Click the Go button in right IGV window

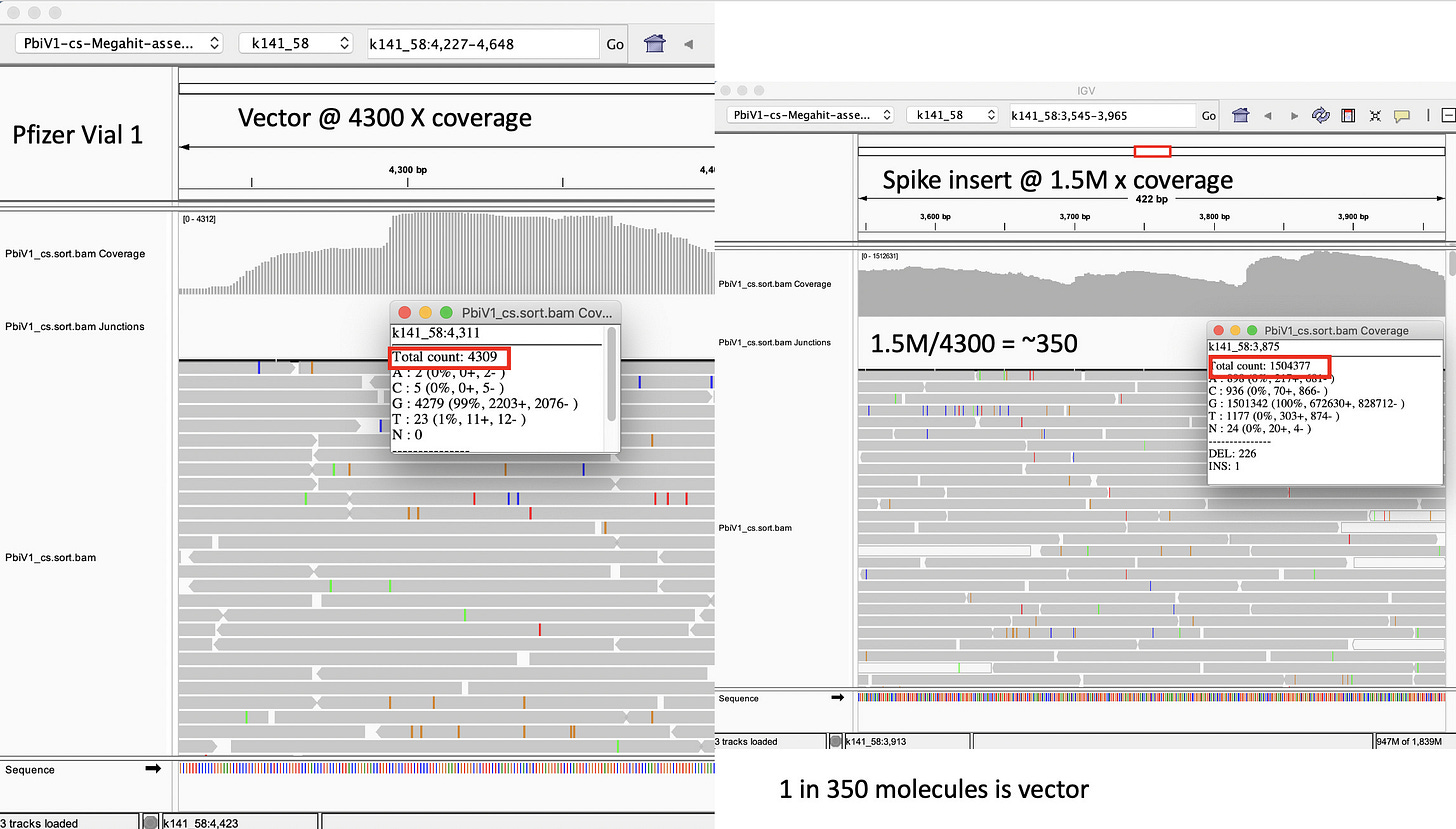click(x=1209, y=116)
